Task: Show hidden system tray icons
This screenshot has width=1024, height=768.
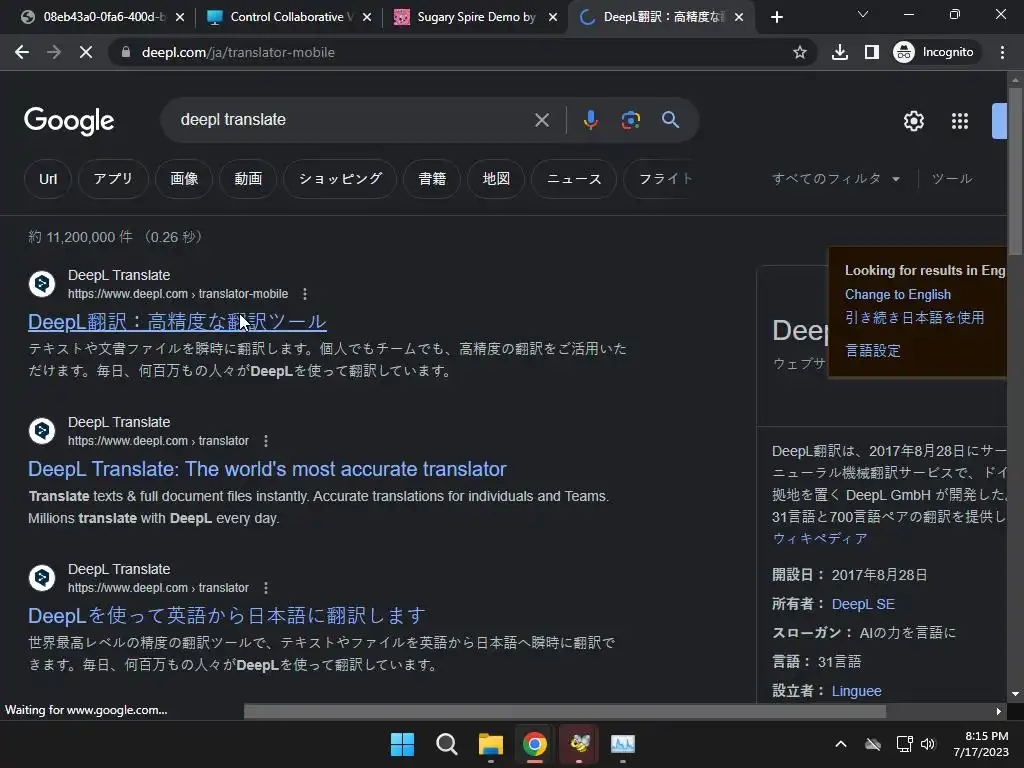Action: click(840, 744)
